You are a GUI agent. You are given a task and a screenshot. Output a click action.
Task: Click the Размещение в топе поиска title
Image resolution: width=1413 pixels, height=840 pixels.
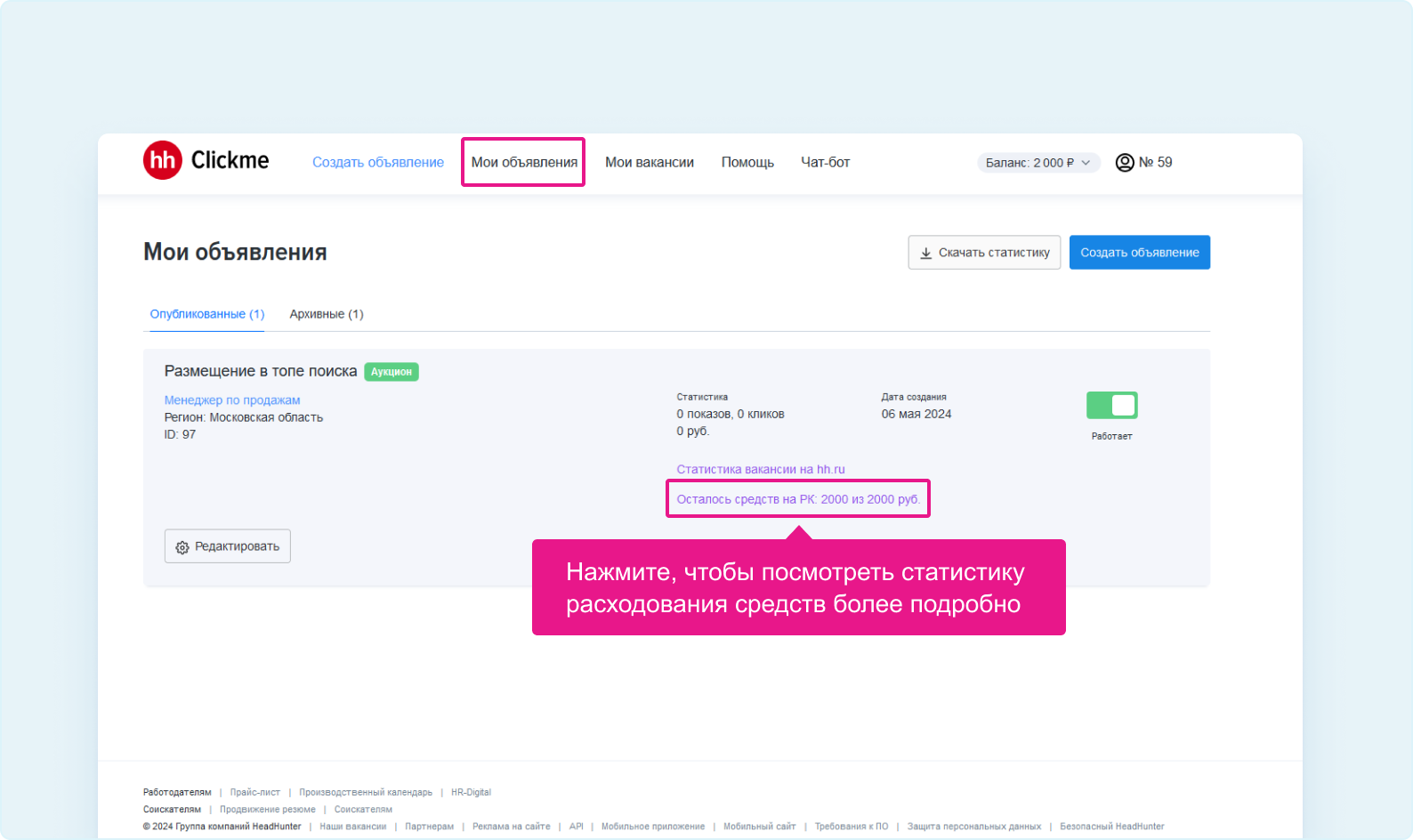point(261,371)
